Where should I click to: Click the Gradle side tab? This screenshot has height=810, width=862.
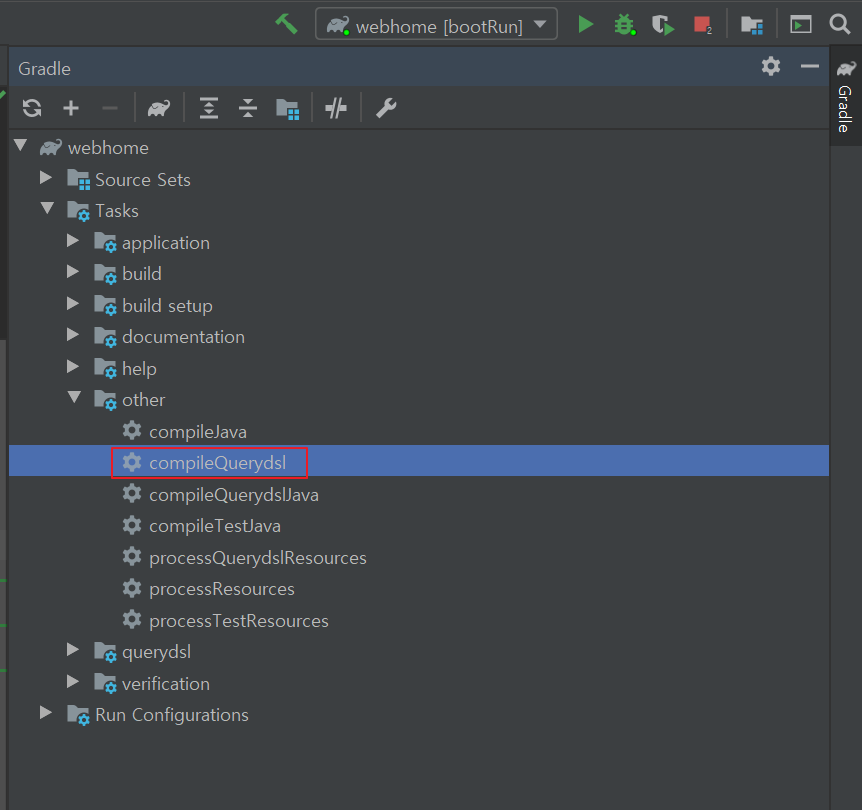pyautogui.click(x=846, y=96)
